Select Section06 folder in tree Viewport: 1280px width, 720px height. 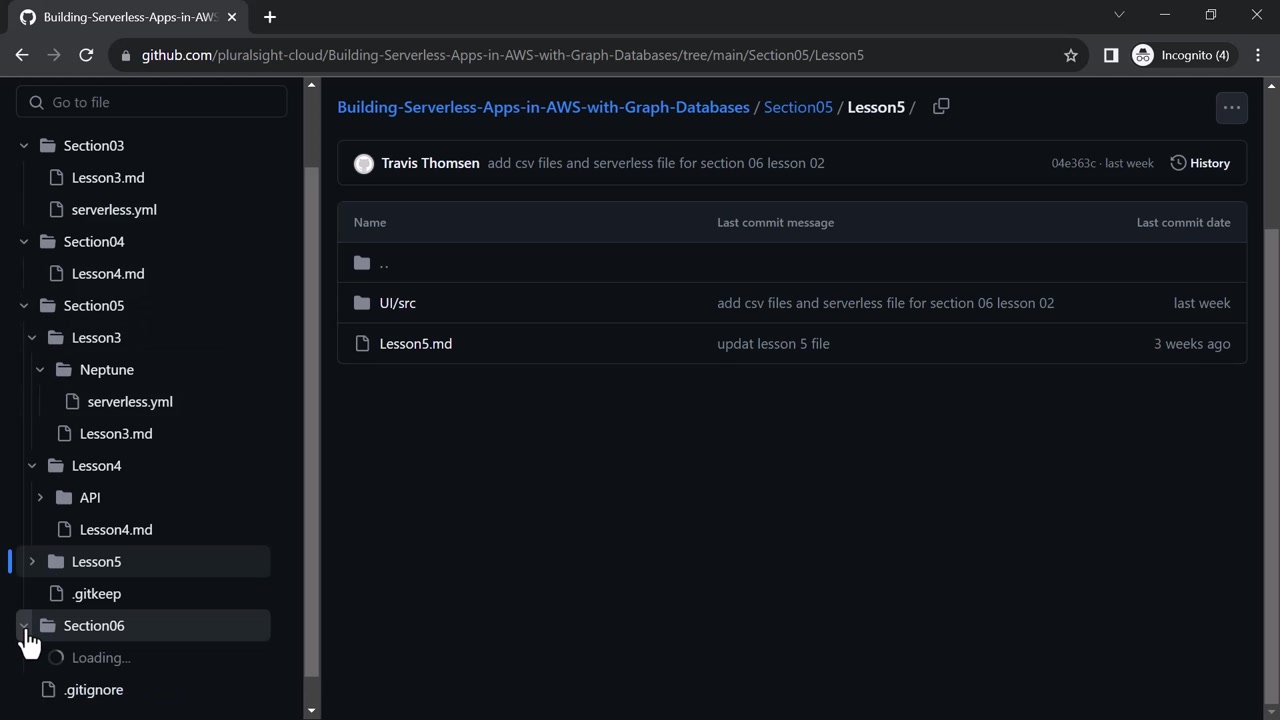[x=94, y=626]
